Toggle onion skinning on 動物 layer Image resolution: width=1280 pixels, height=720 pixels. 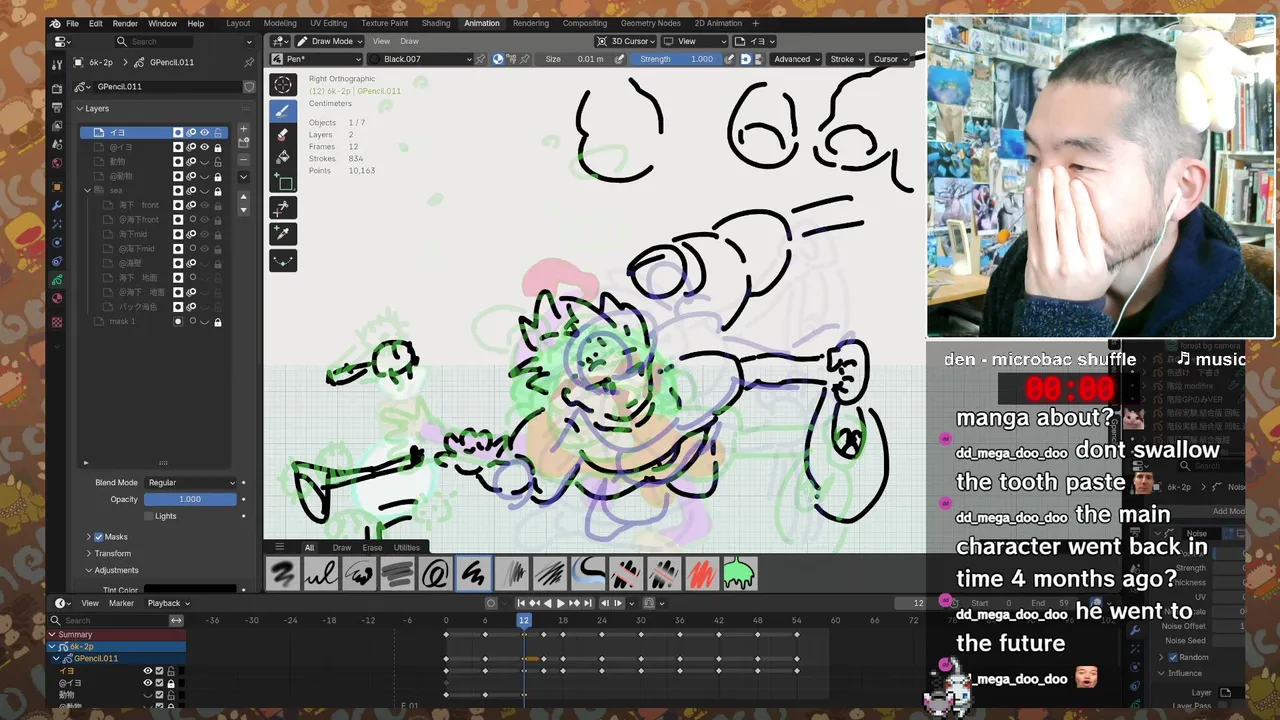click(192, 161)
